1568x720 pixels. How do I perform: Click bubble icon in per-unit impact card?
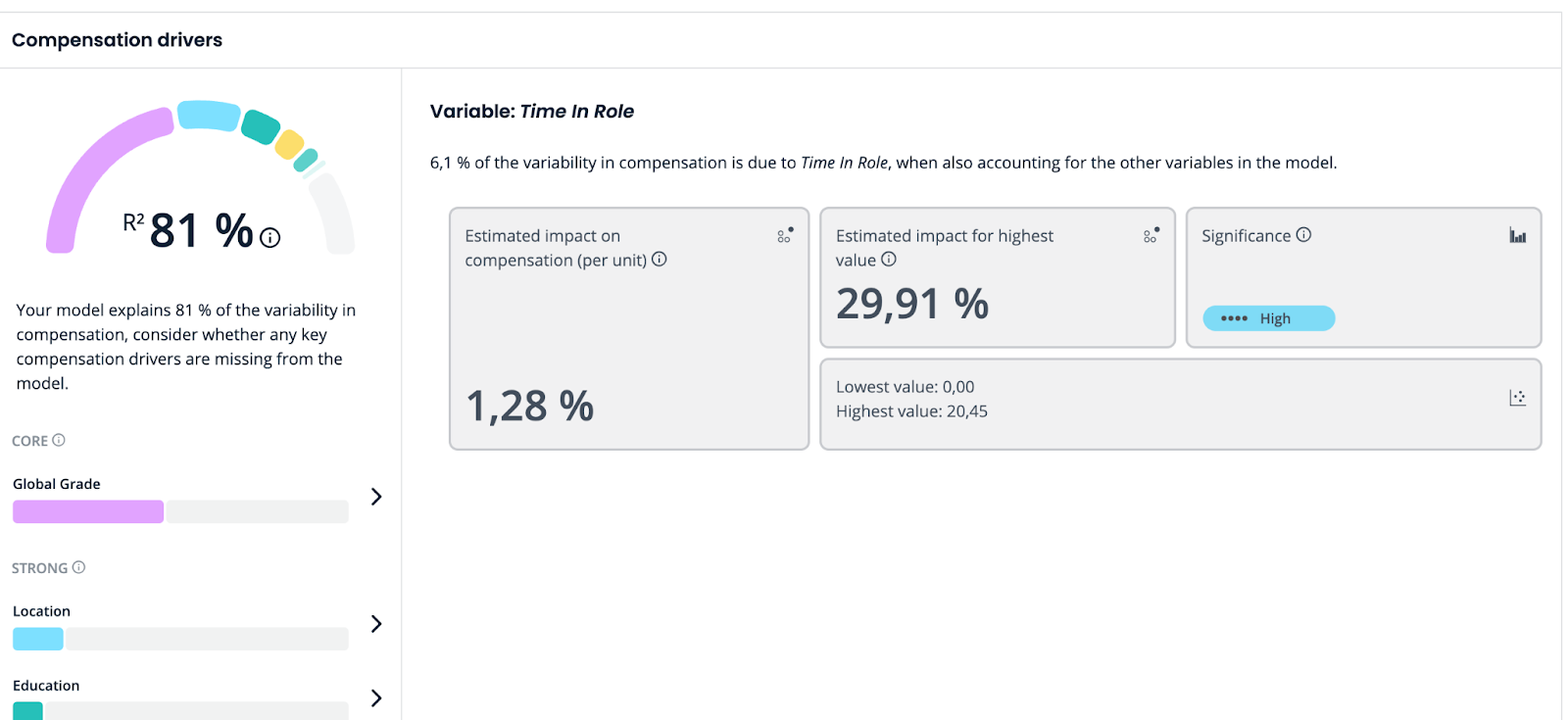pos(785,235)
